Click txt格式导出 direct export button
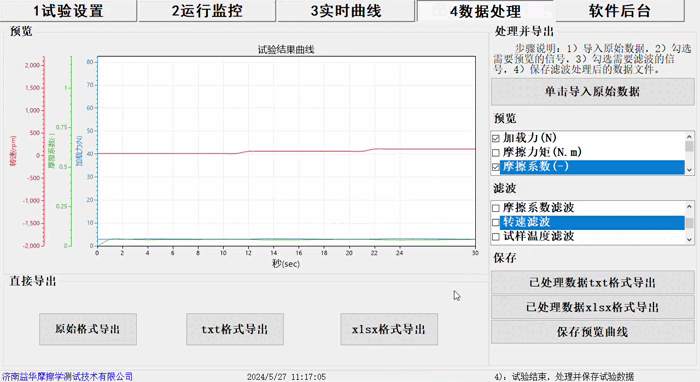700x382 pixels. (x=235, y=329)
